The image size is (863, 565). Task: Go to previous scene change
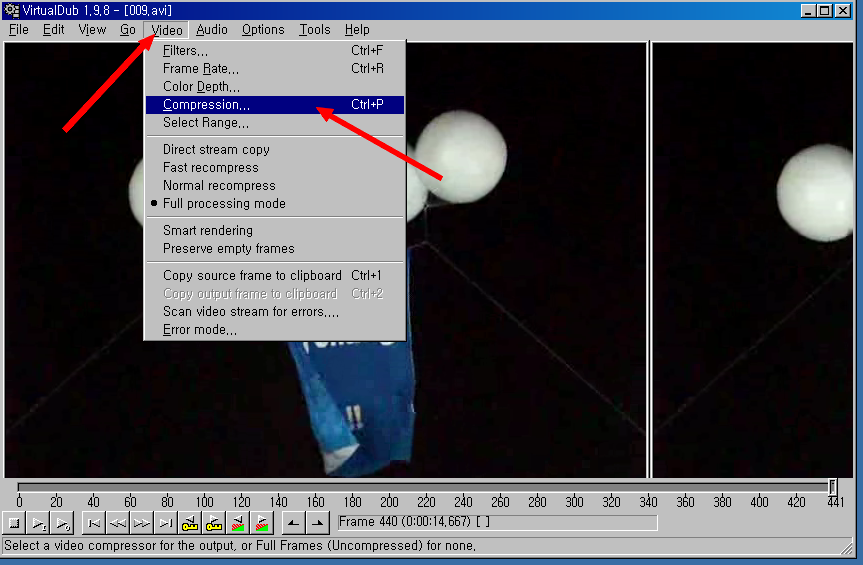pos(238,523)
